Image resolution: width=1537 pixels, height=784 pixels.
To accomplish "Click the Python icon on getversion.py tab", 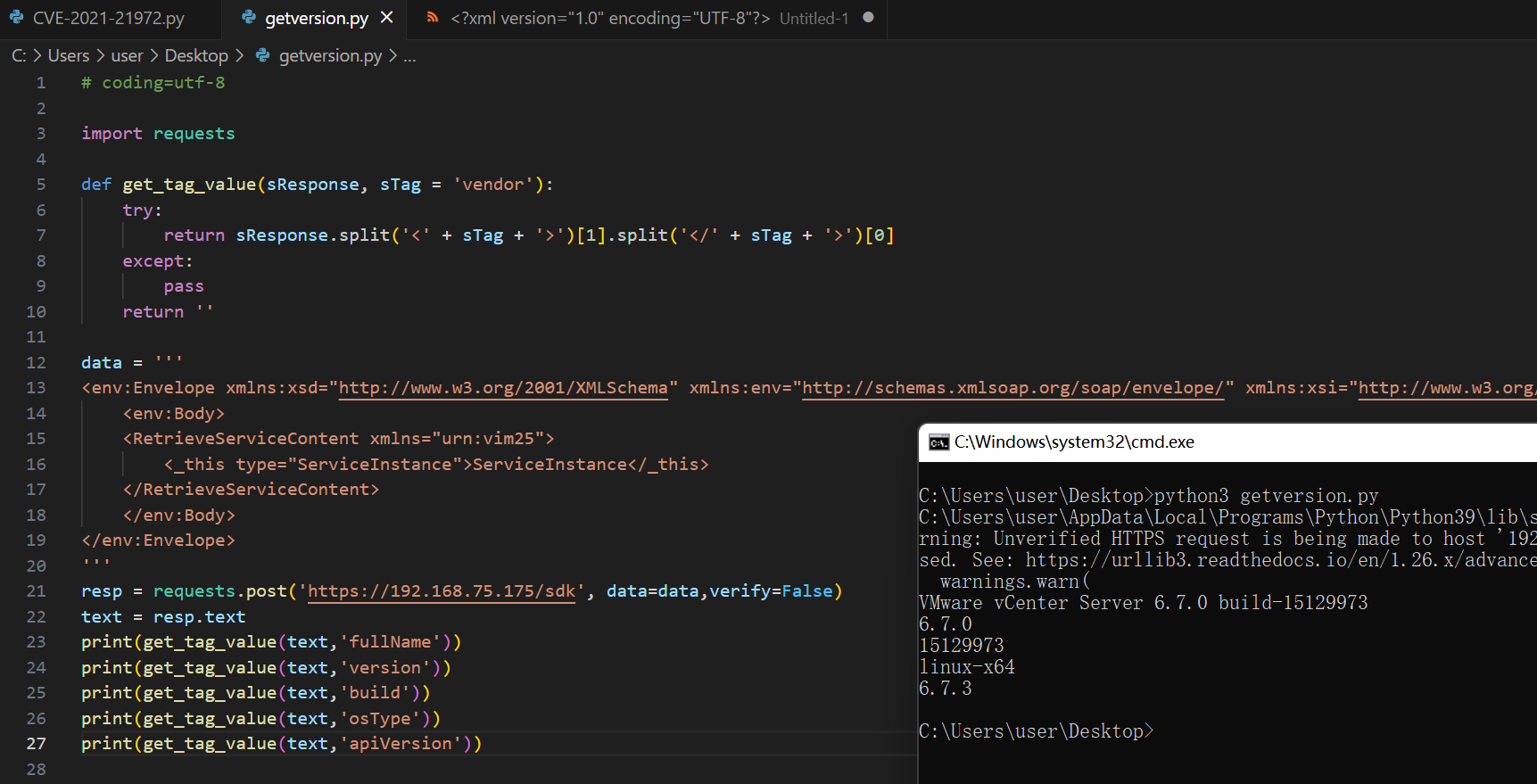I will [x=249, y=17].
